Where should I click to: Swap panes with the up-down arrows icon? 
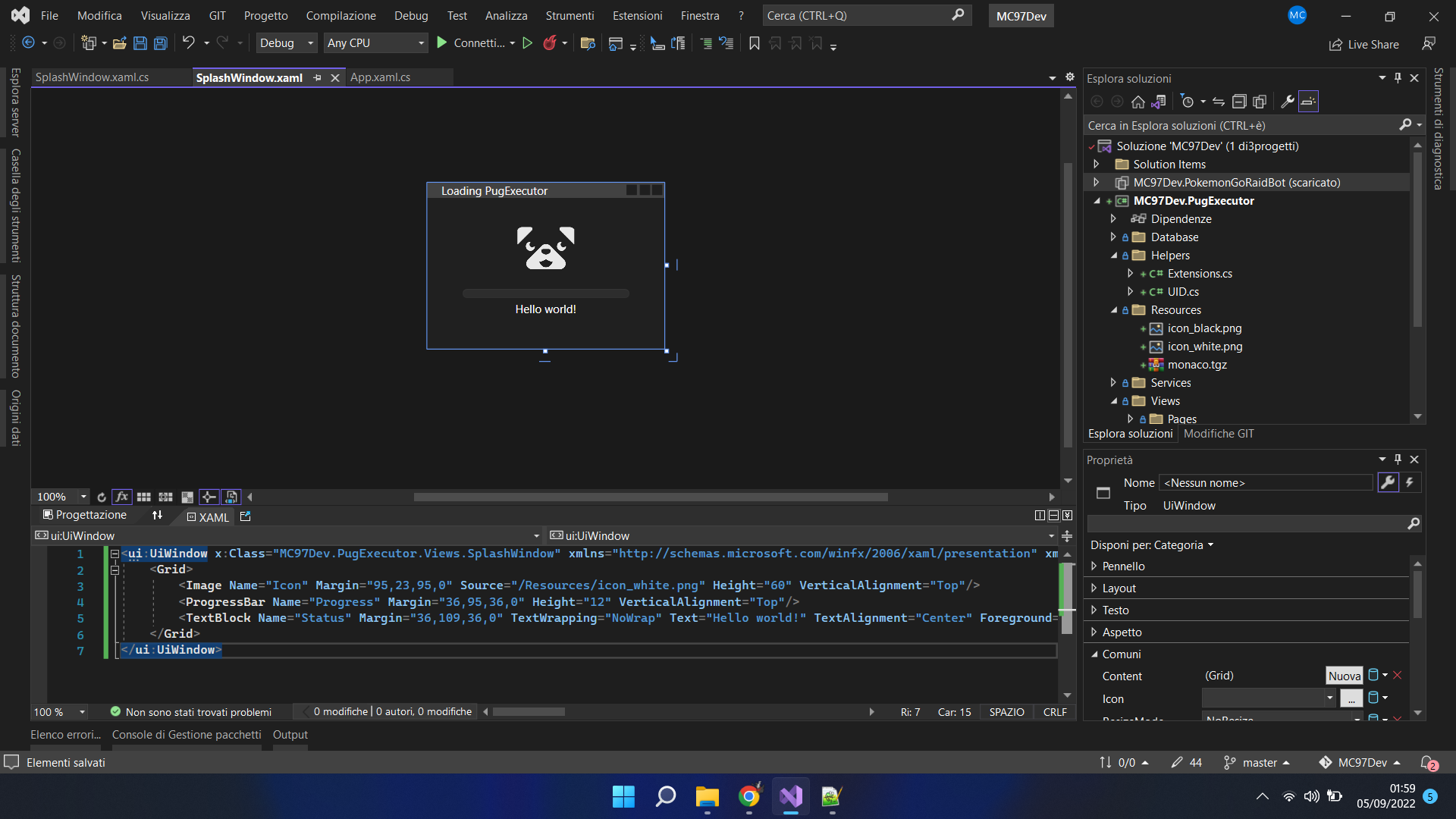pyautogui.click(x=157, y=516)
